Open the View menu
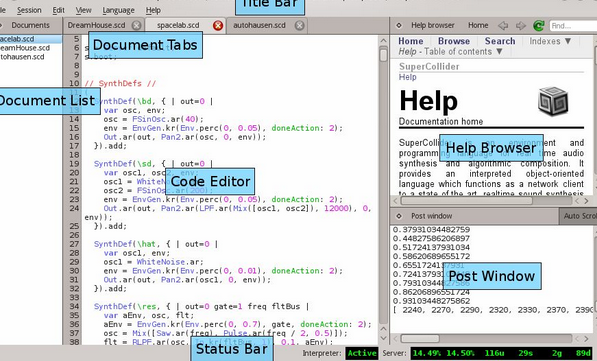 click(83, 10)
